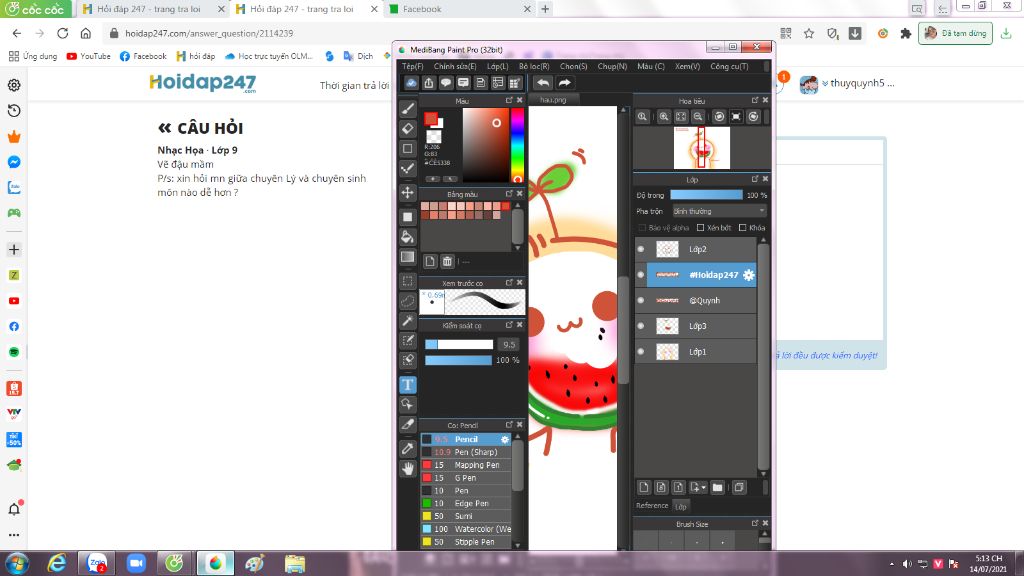Open Zalo from Windows taskbar

[x=97, y=563]
